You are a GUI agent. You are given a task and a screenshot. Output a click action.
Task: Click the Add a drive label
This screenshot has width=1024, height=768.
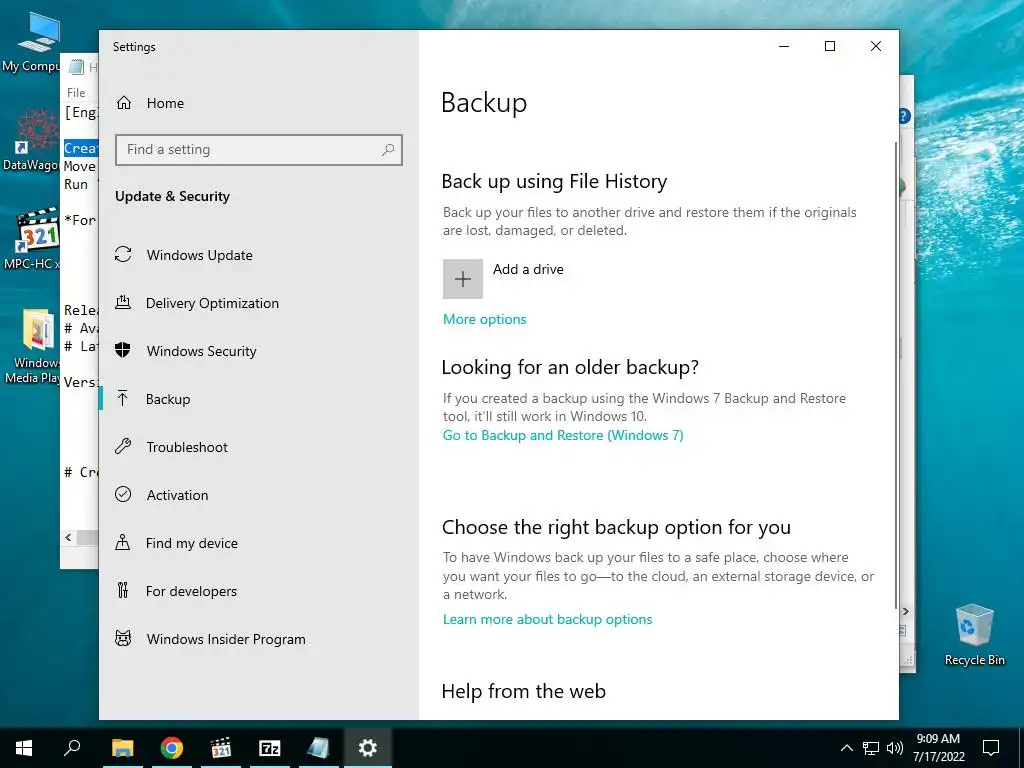click(528, 269)
